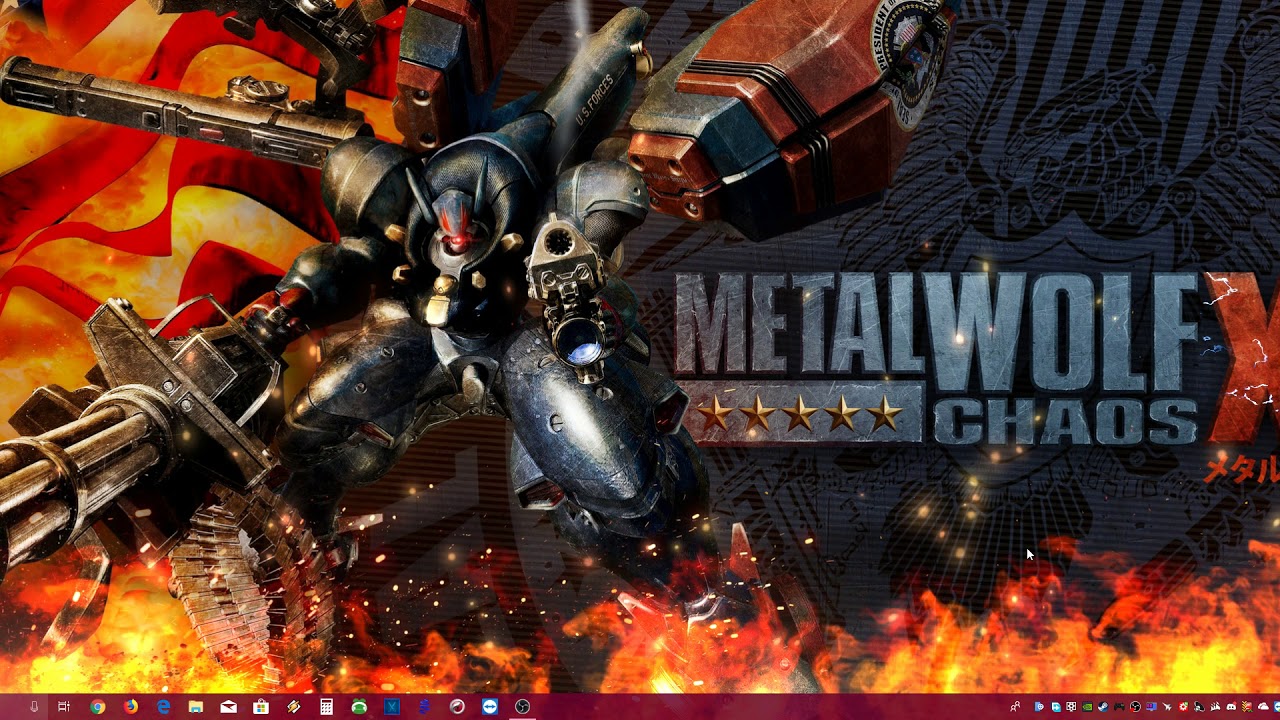Open Calculator from taskbar
Image resolution: width=1280 pixels, height=720 pixels.
coord(326,707)
